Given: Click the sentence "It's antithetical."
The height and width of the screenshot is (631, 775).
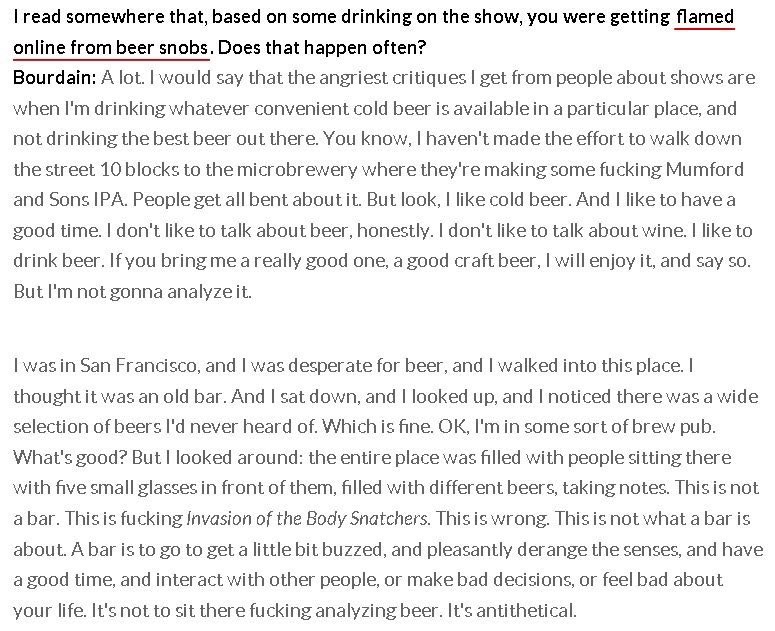Looking at the screenshot, I should (512, 610).
